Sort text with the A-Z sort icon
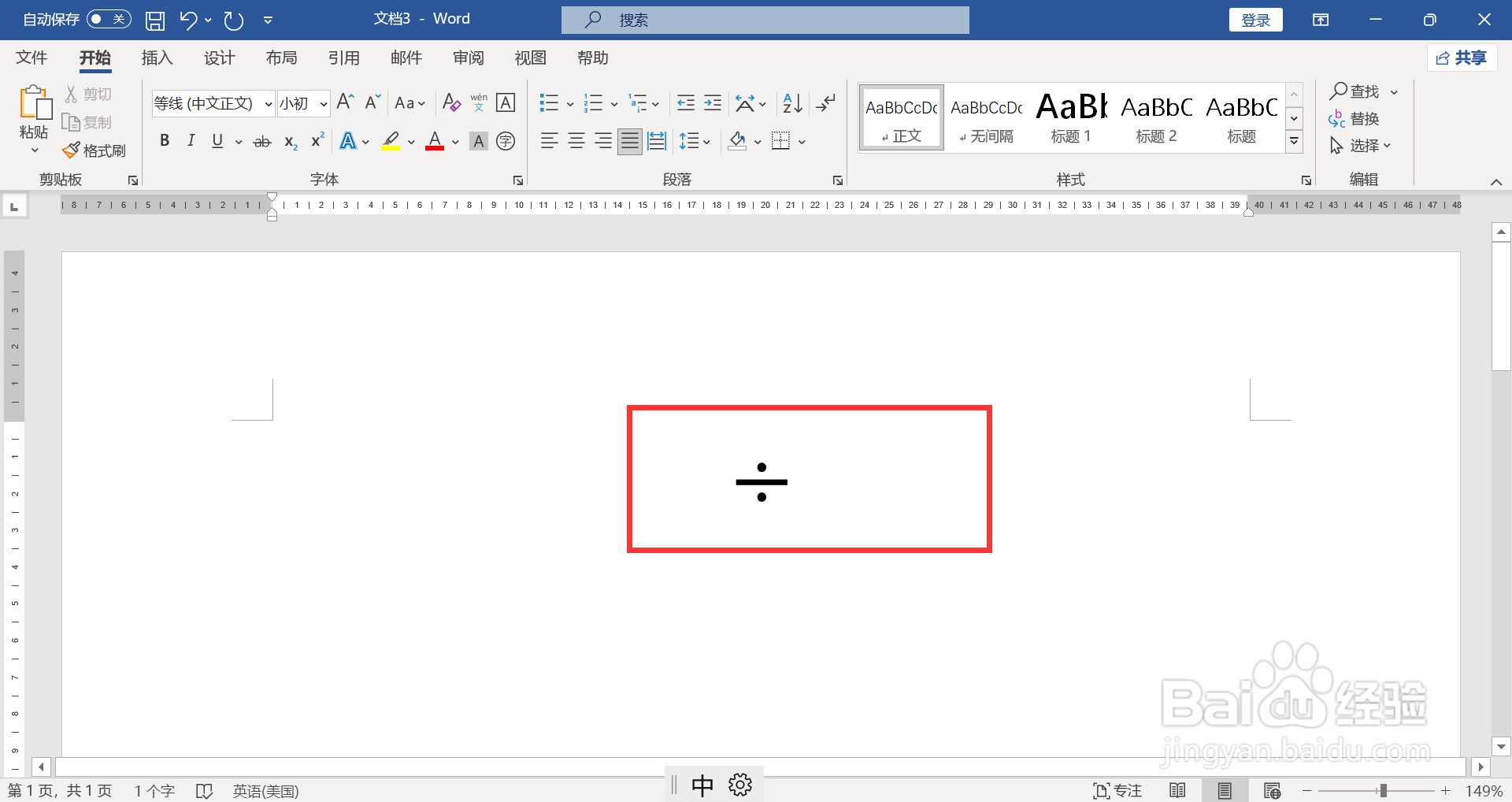Viewport: 1512px width, 802px height. [x=792, y=102]
